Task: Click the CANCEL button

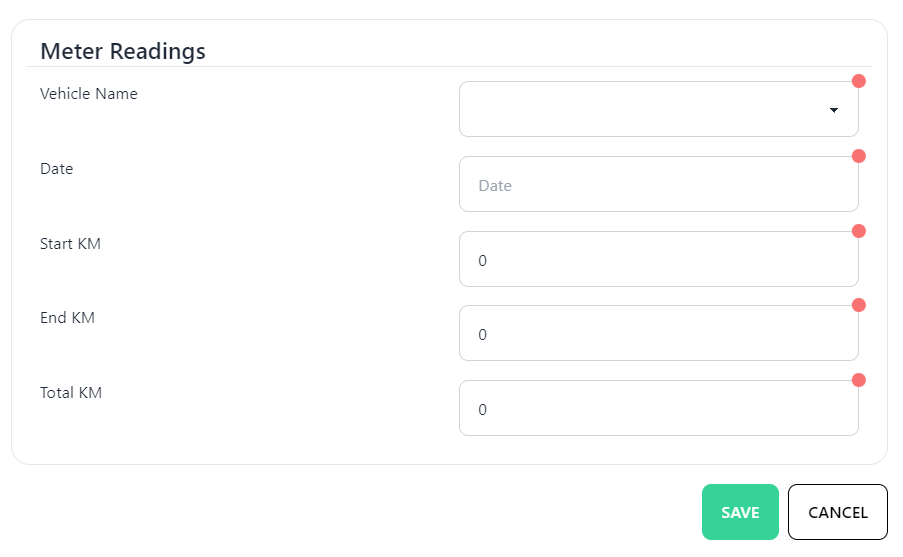Action: 837,512
